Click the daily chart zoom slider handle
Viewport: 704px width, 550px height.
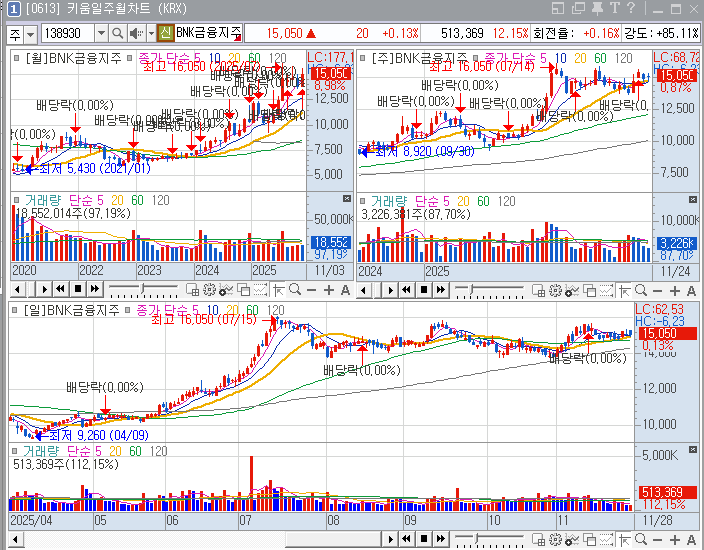[477, 537]
